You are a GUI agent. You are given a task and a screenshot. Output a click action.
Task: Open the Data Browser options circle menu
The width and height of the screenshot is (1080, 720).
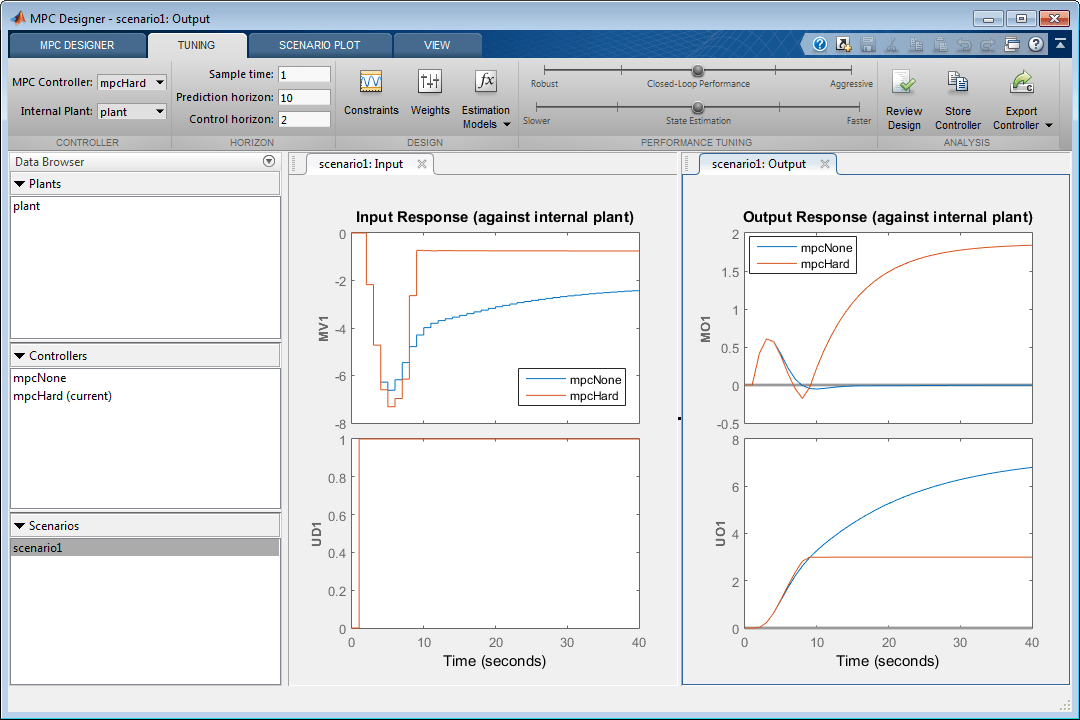[269, 161]
